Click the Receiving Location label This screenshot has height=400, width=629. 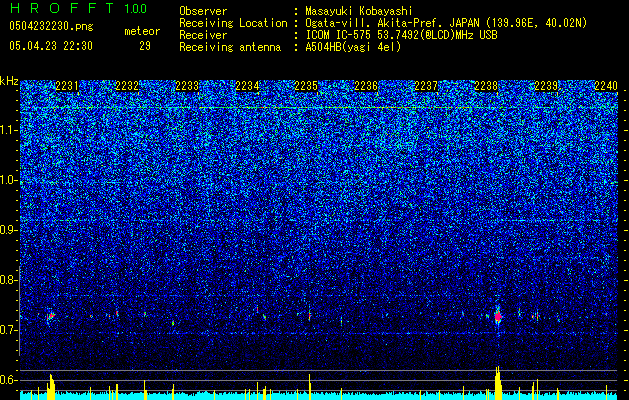click(233, 23)
